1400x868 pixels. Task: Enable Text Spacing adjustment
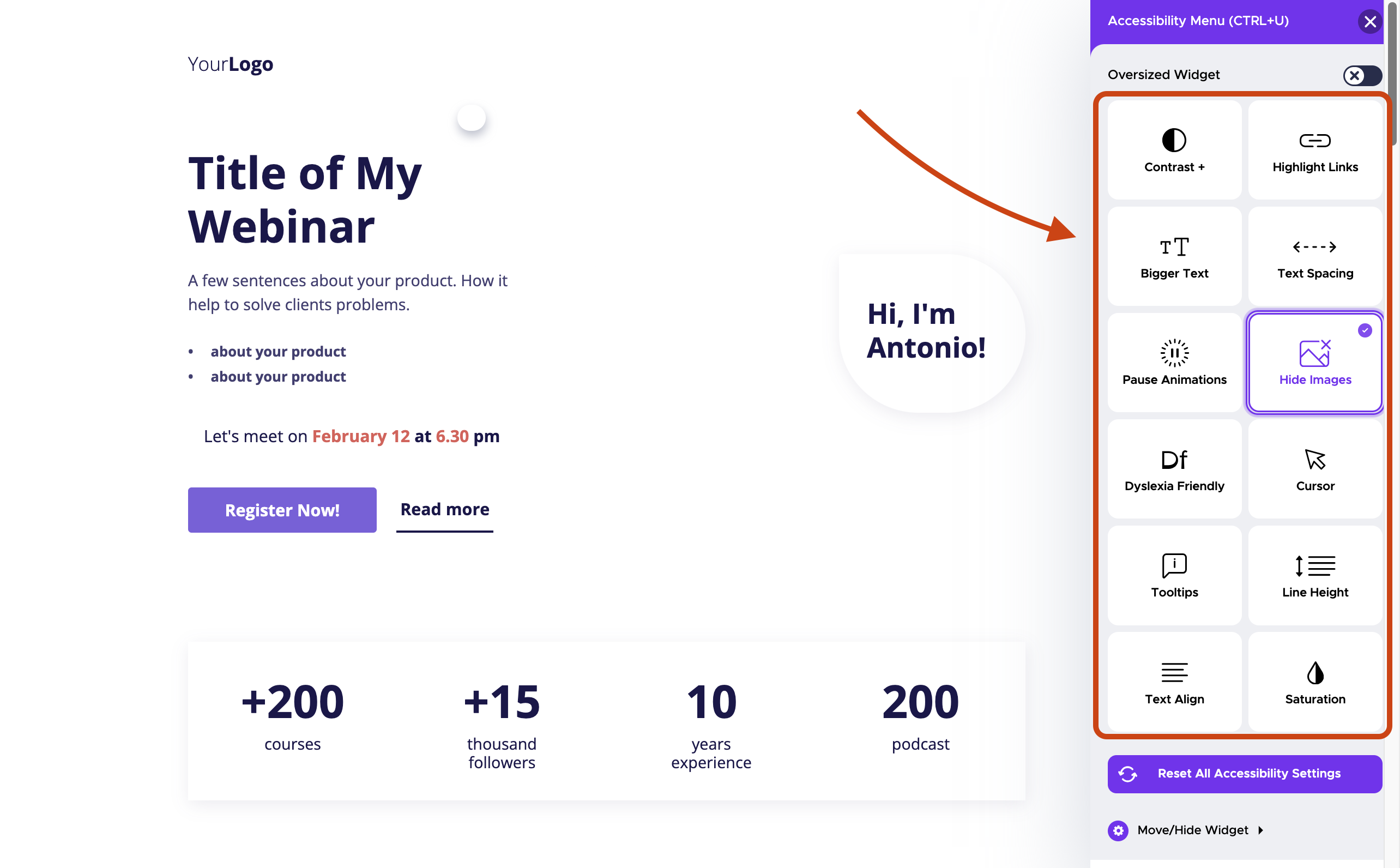pyautogui.click(x=1314, y=256)
